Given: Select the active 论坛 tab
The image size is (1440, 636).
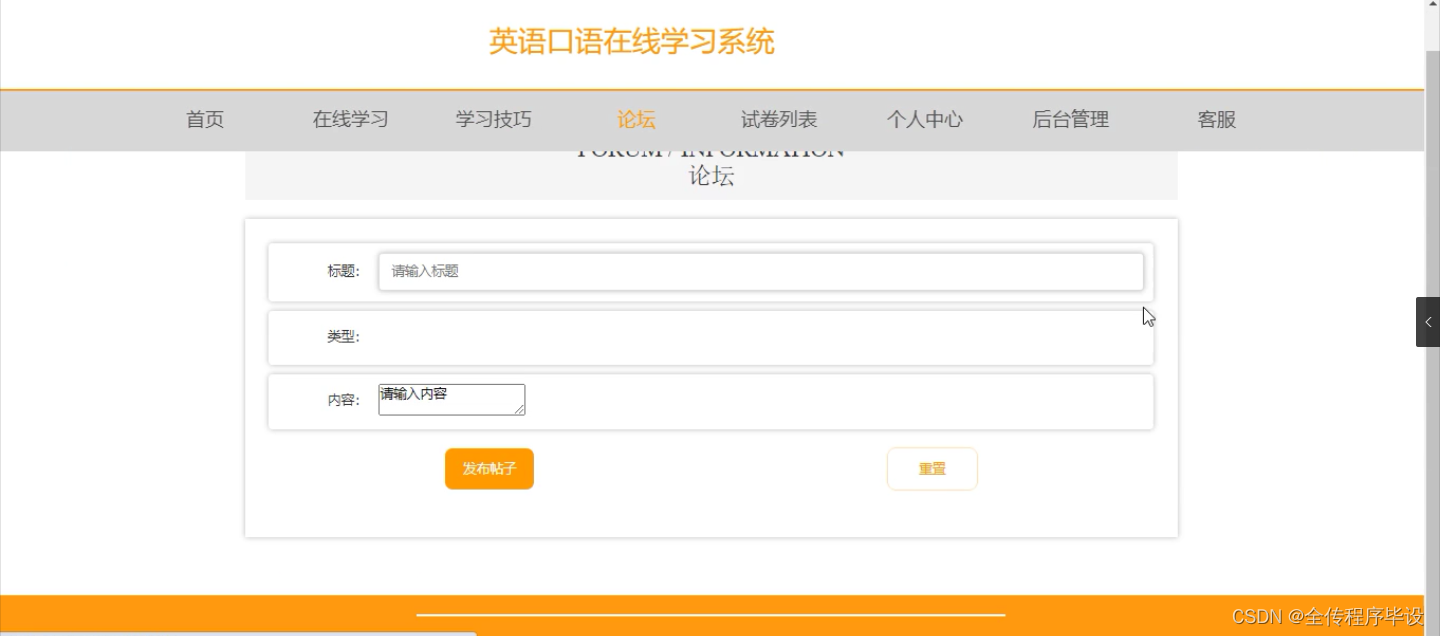Looking at the screenshot, I should point(635,119).
